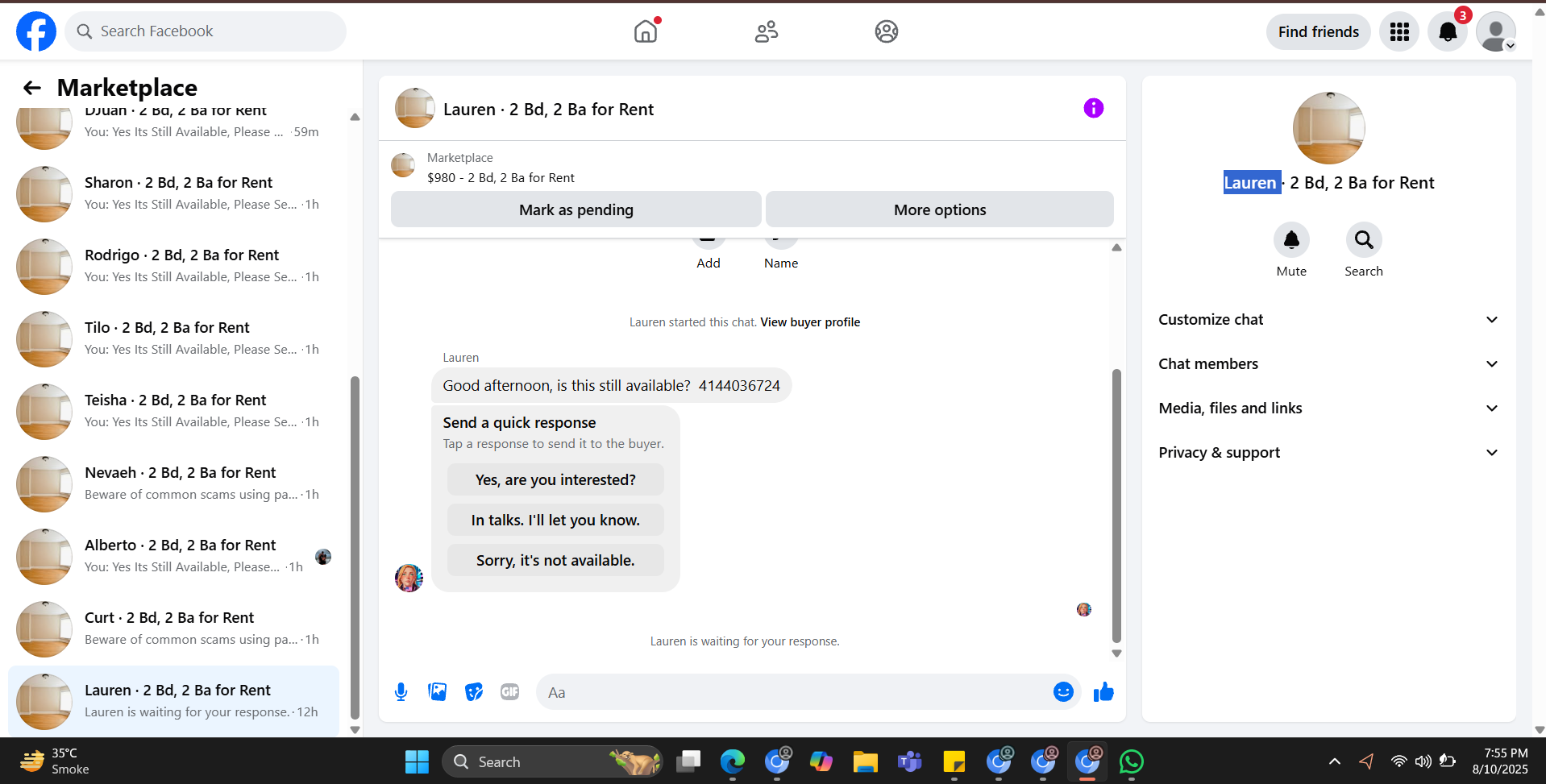Click the $980 listing title in header

click(x=501, y=178)
